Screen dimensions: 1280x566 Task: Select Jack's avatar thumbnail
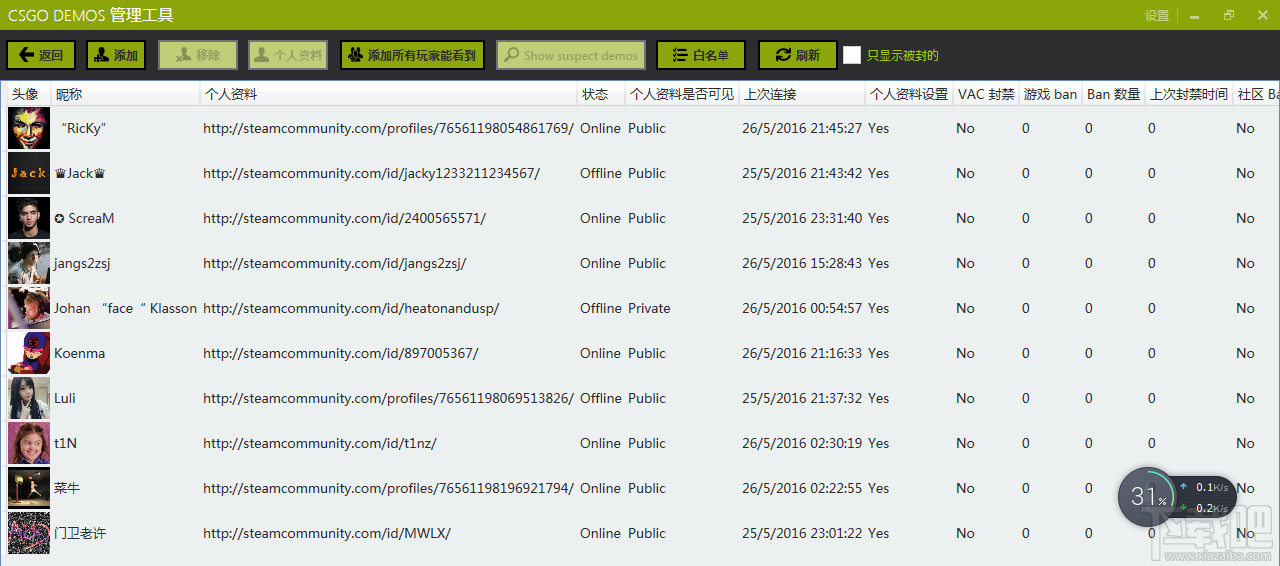point(29,173)
